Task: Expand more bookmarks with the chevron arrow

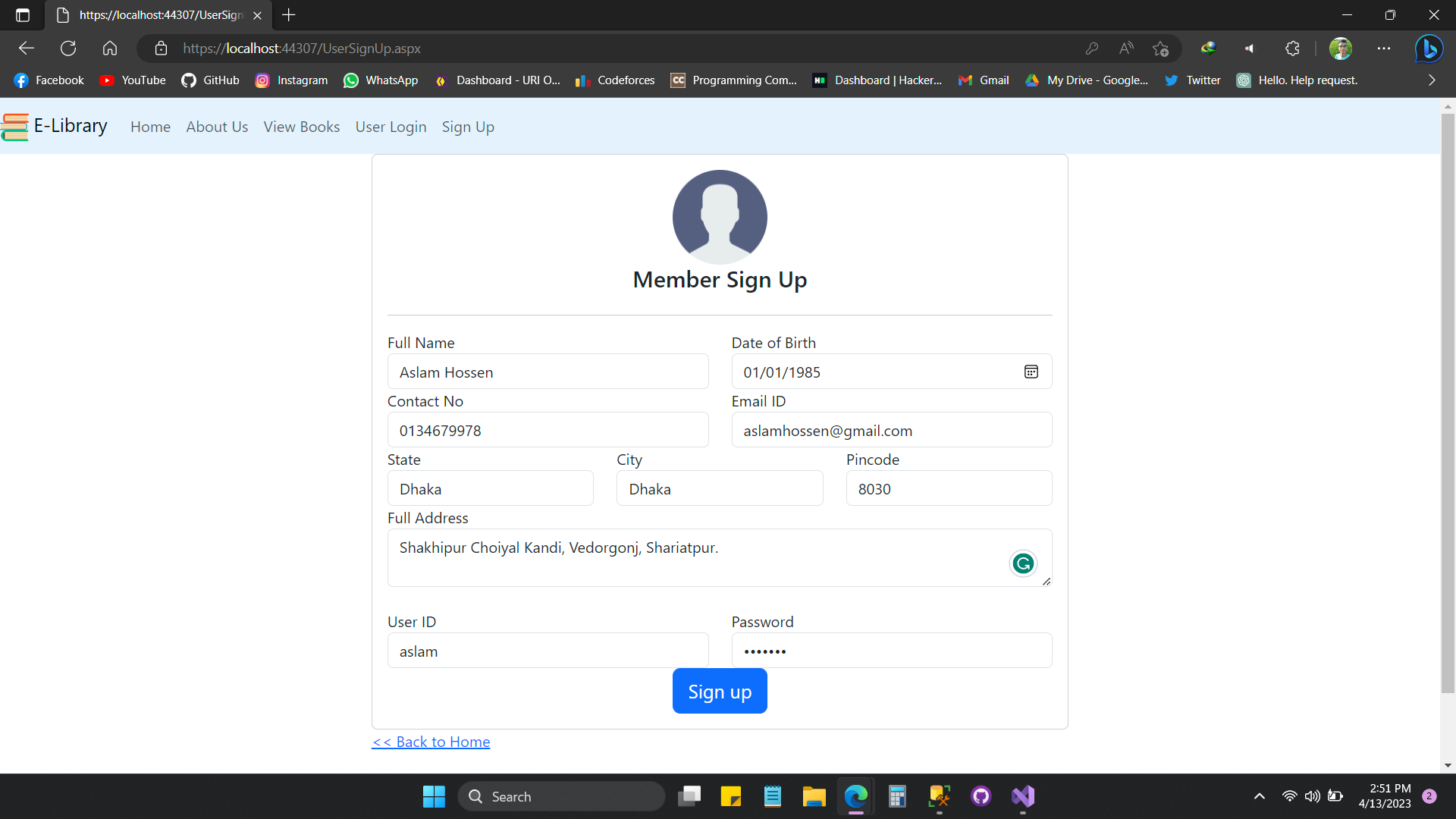Action: coord(1432,80)
